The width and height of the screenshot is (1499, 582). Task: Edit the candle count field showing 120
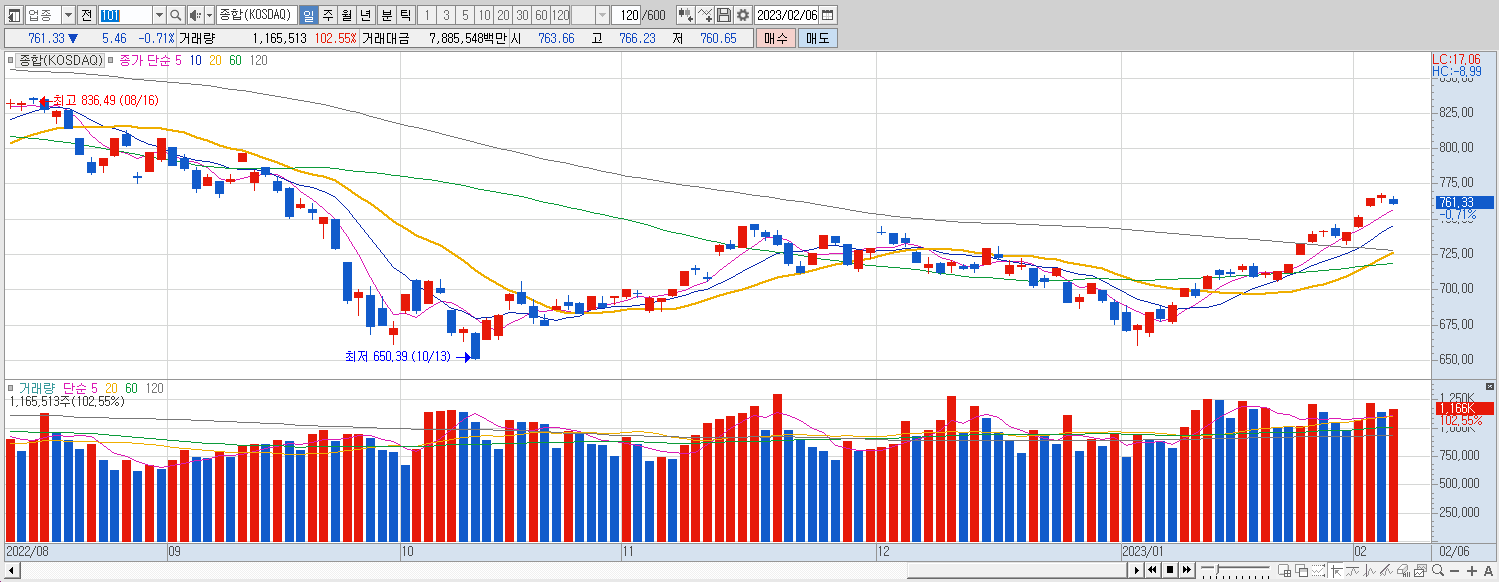point(627,15)
